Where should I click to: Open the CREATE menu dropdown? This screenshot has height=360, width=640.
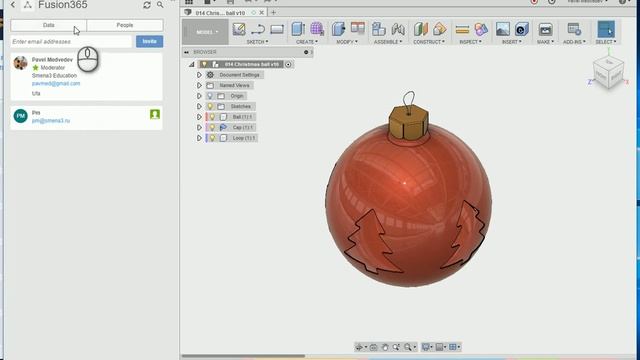[x=307, y=42]
